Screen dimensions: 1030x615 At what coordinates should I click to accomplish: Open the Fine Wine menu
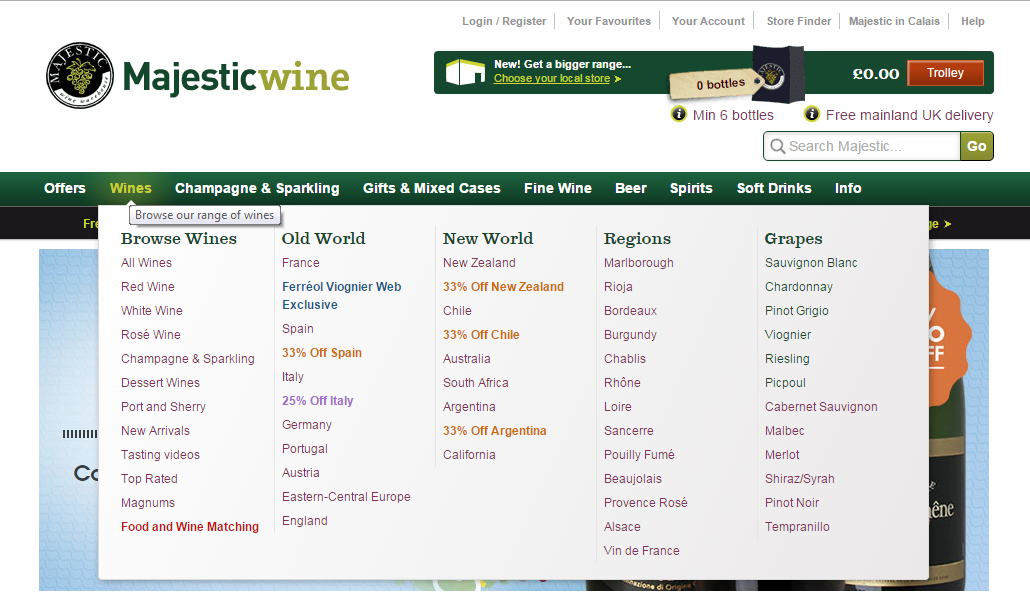coord(558,189)
